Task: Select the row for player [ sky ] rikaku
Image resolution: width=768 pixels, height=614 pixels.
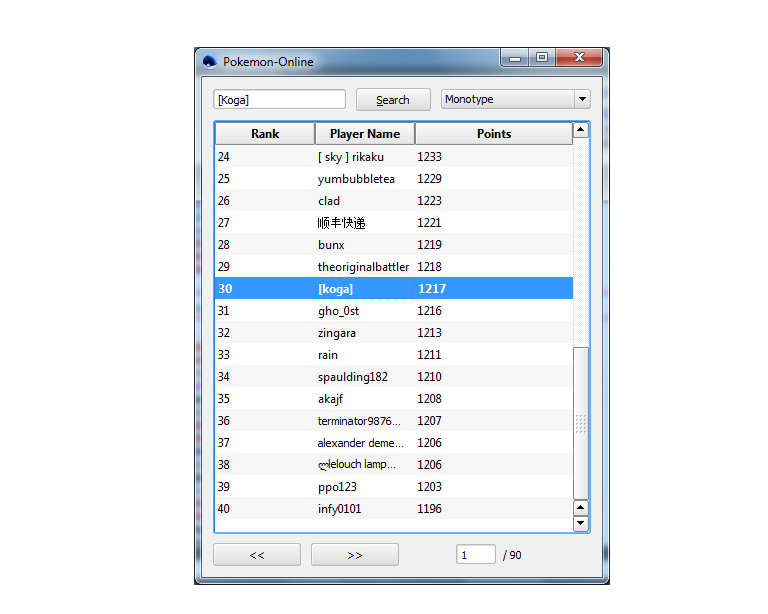Action: pos(394,157)
